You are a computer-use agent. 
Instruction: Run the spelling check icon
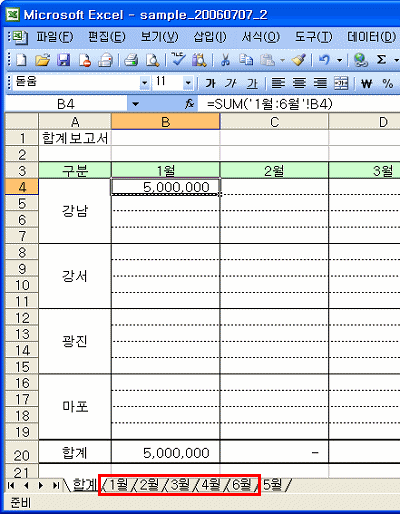click(x=178, y=59)
